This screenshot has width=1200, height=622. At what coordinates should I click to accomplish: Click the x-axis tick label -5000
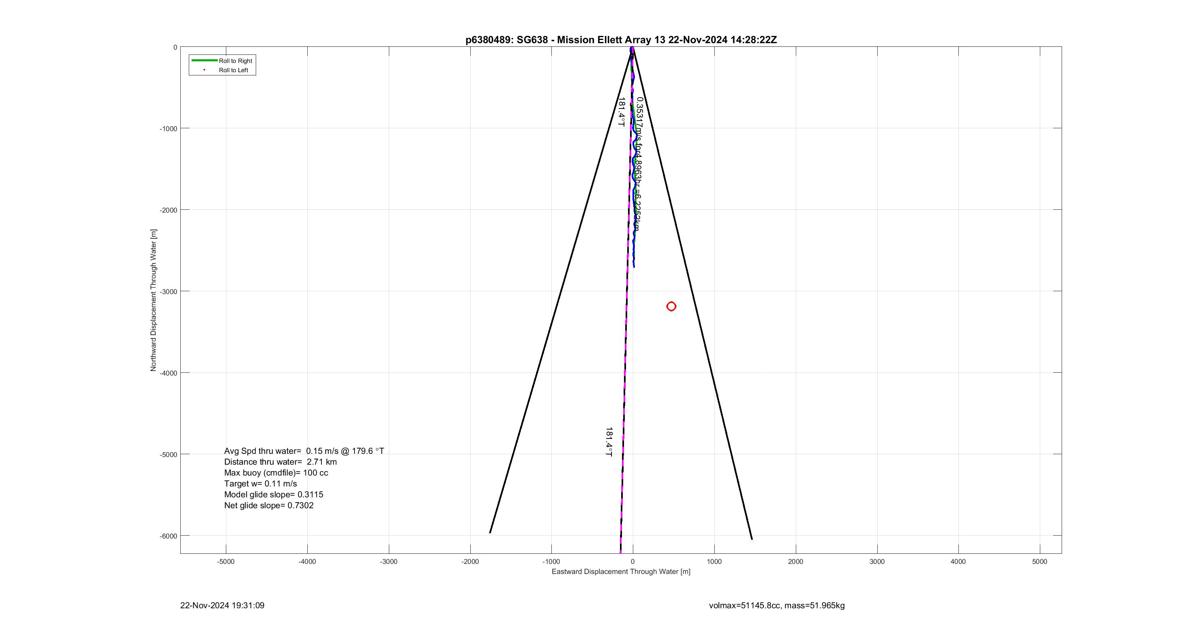coord(226,562)
